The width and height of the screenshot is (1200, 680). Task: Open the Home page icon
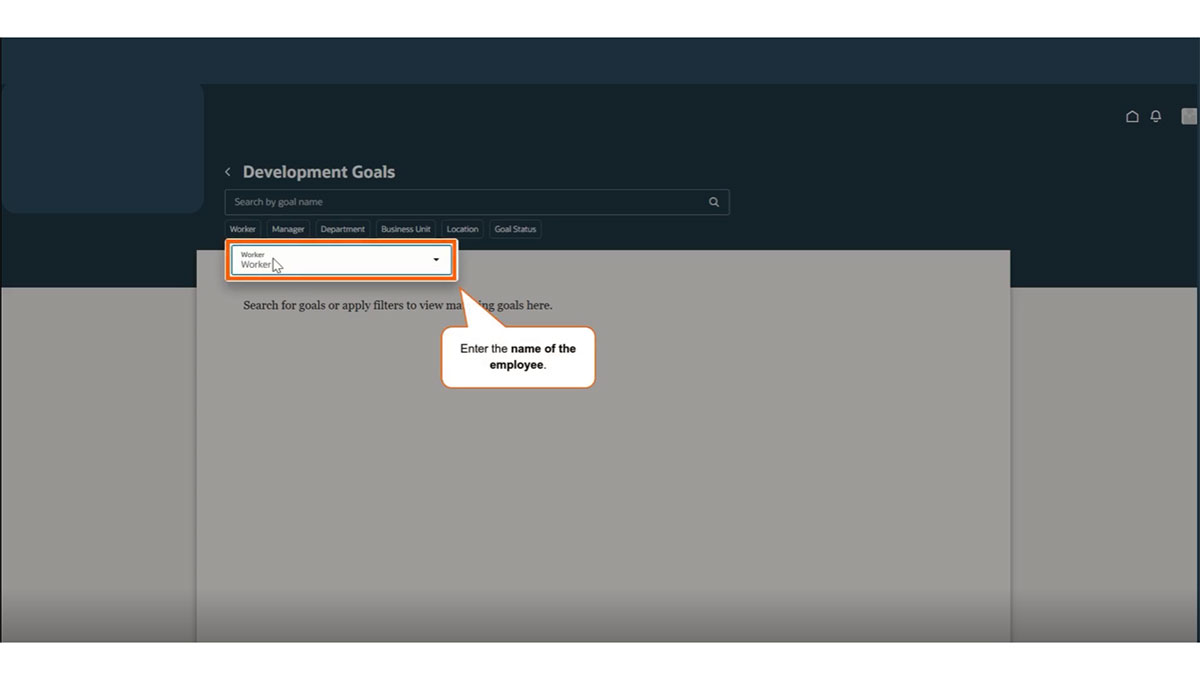click(x=1132, y=117)
